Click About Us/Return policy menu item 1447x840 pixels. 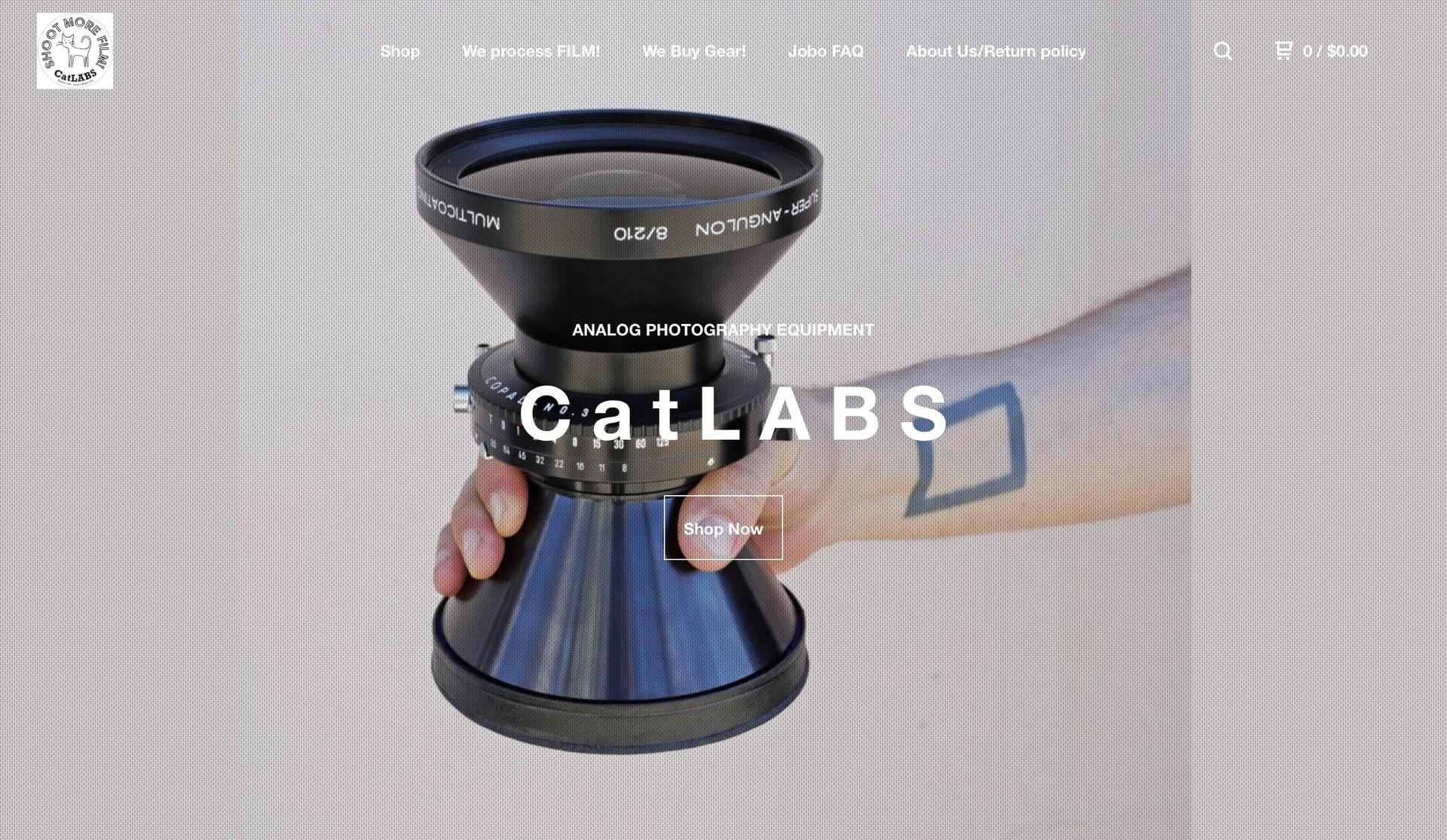(996, 51)
